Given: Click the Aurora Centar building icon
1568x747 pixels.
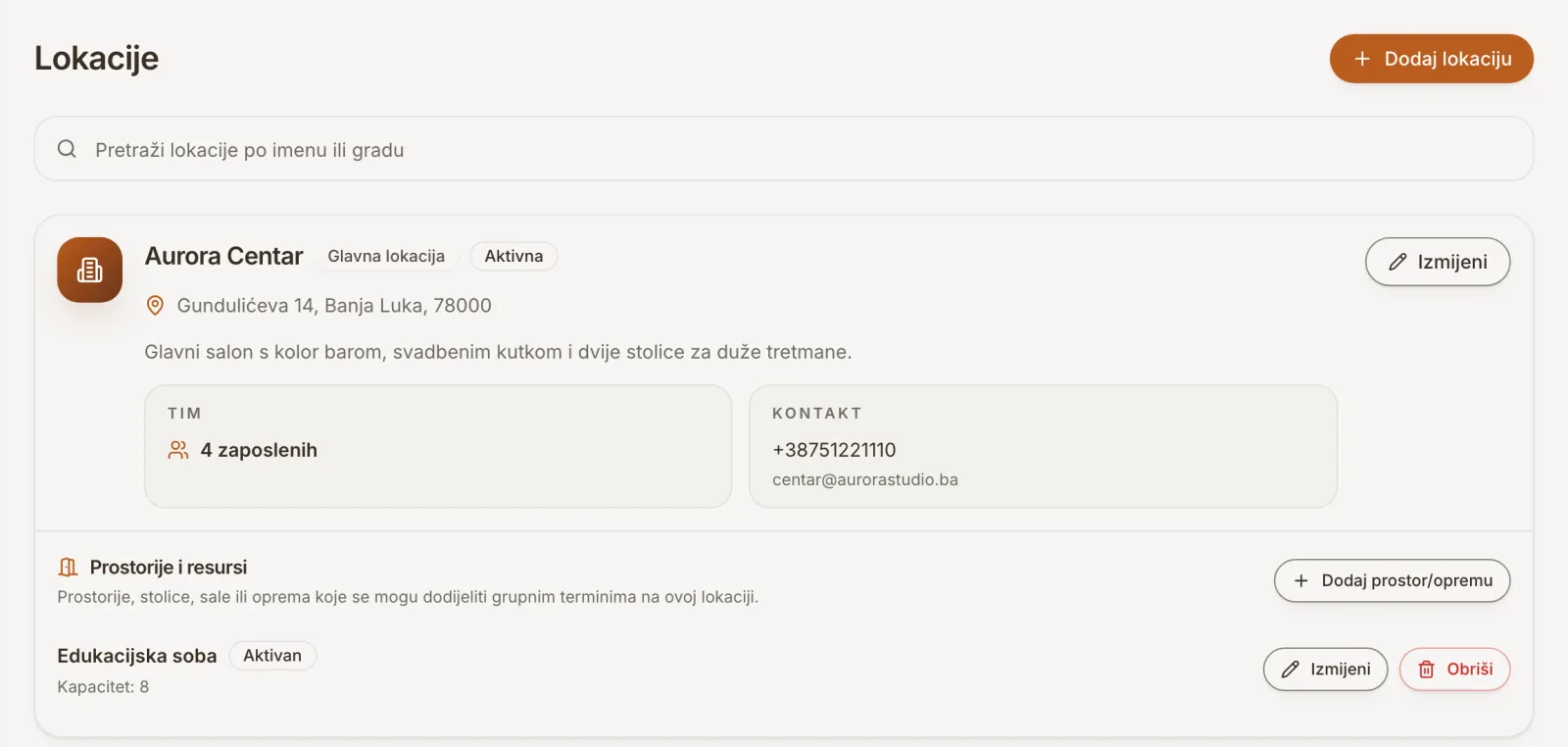Looking at the screenshot, I should click(89, 270).
